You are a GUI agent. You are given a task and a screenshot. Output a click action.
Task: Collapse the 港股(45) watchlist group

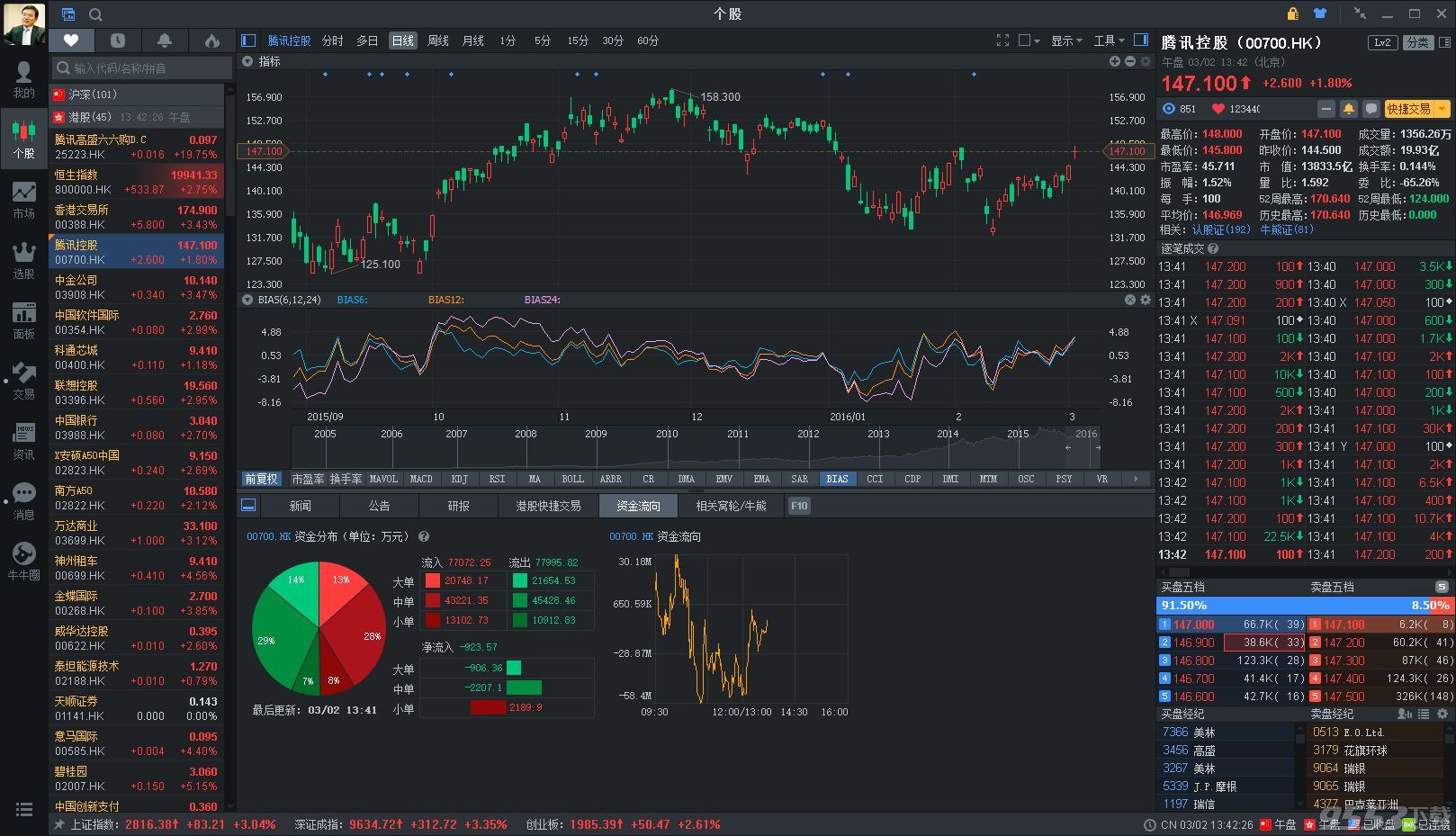(137, 117)
